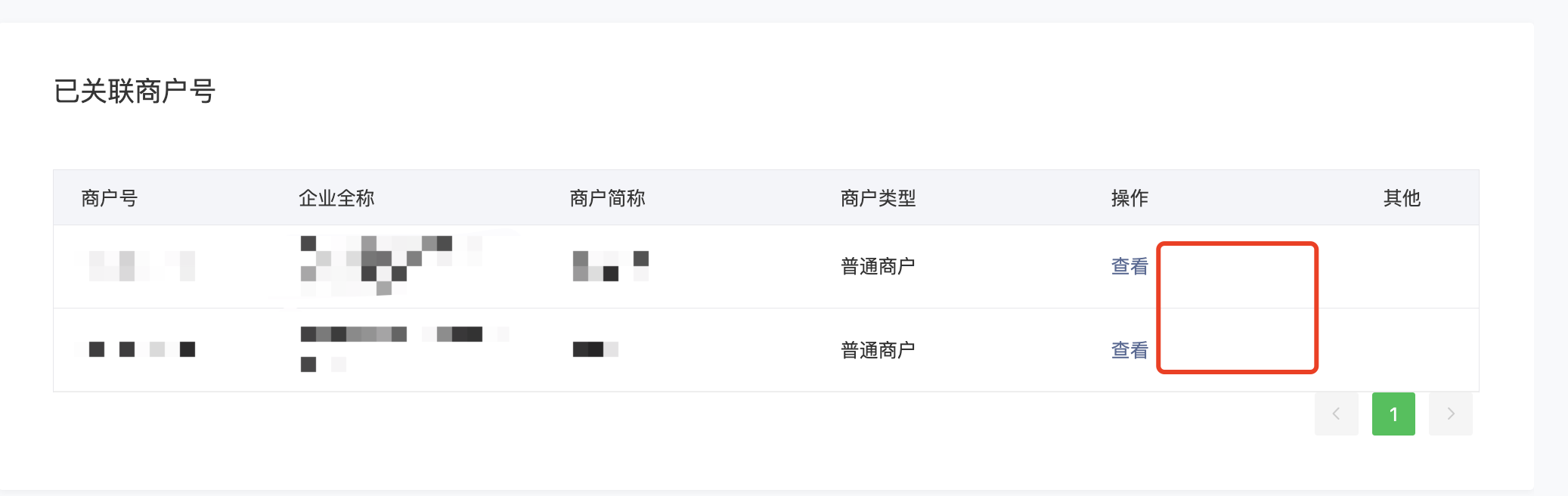
Task: Select blurred company full name in first row
Action: [392, 265]
